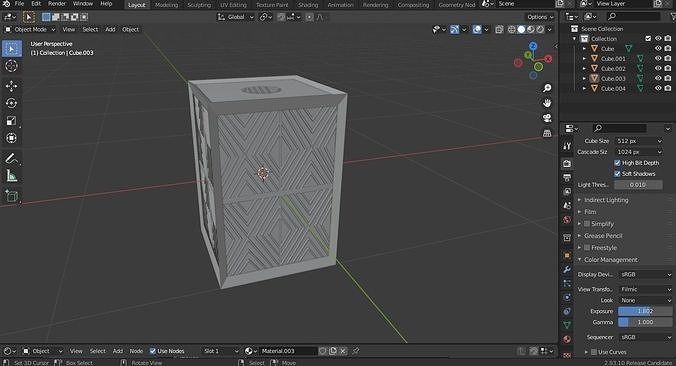
Task: Open the Look dropdown
Action: point(645,300)
